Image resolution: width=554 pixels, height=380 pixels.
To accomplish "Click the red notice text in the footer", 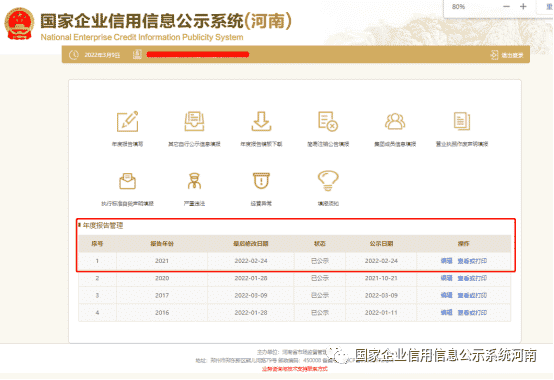I will 295,369.
